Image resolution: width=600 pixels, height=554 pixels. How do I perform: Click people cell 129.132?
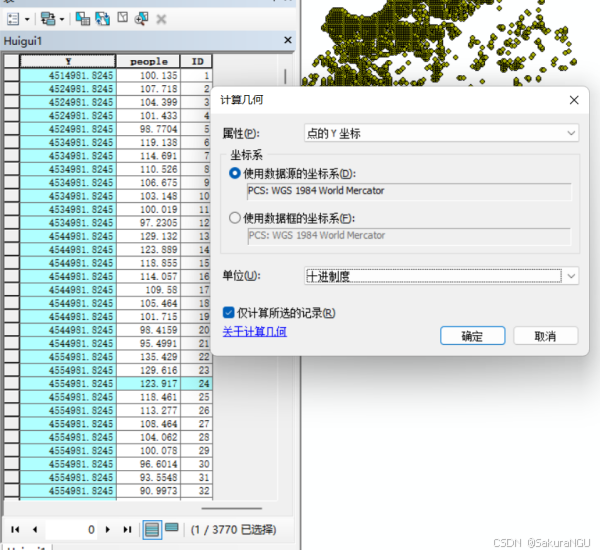tap(148, 236)
